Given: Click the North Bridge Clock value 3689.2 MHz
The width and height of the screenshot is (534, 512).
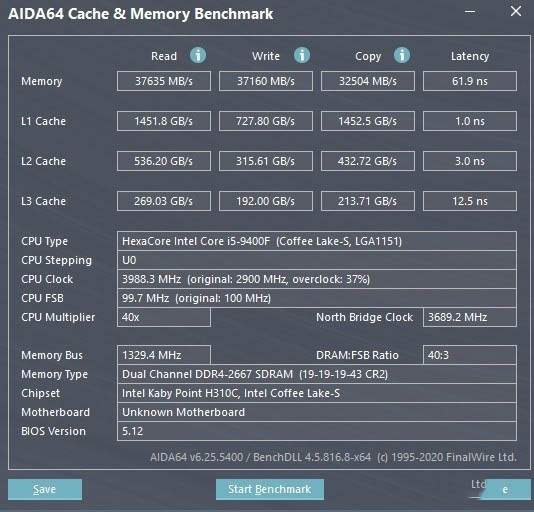Looking at the screenshot, I should [x=470, y=317].
